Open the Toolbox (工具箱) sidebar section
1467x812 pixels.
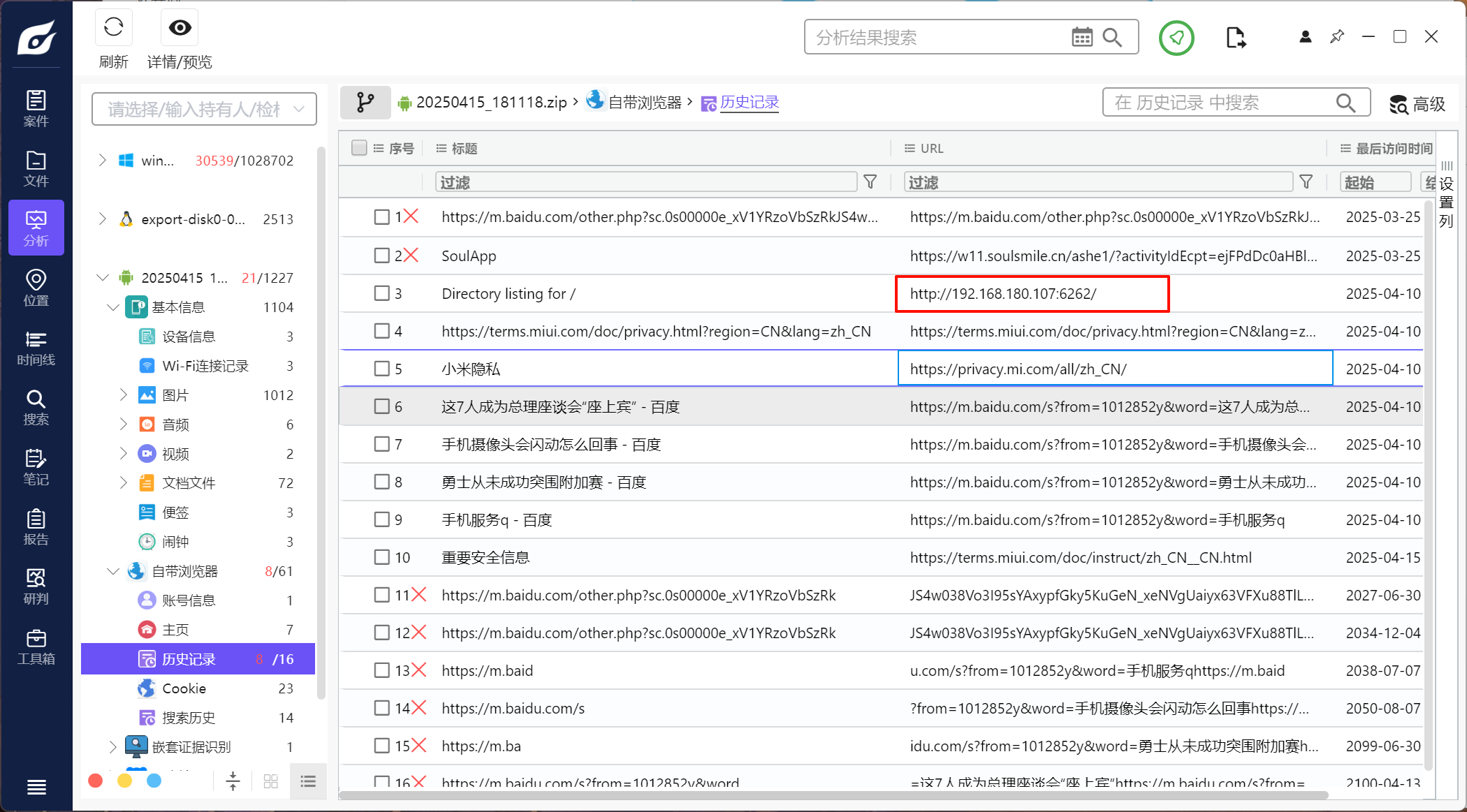click(x=36, y=647)
